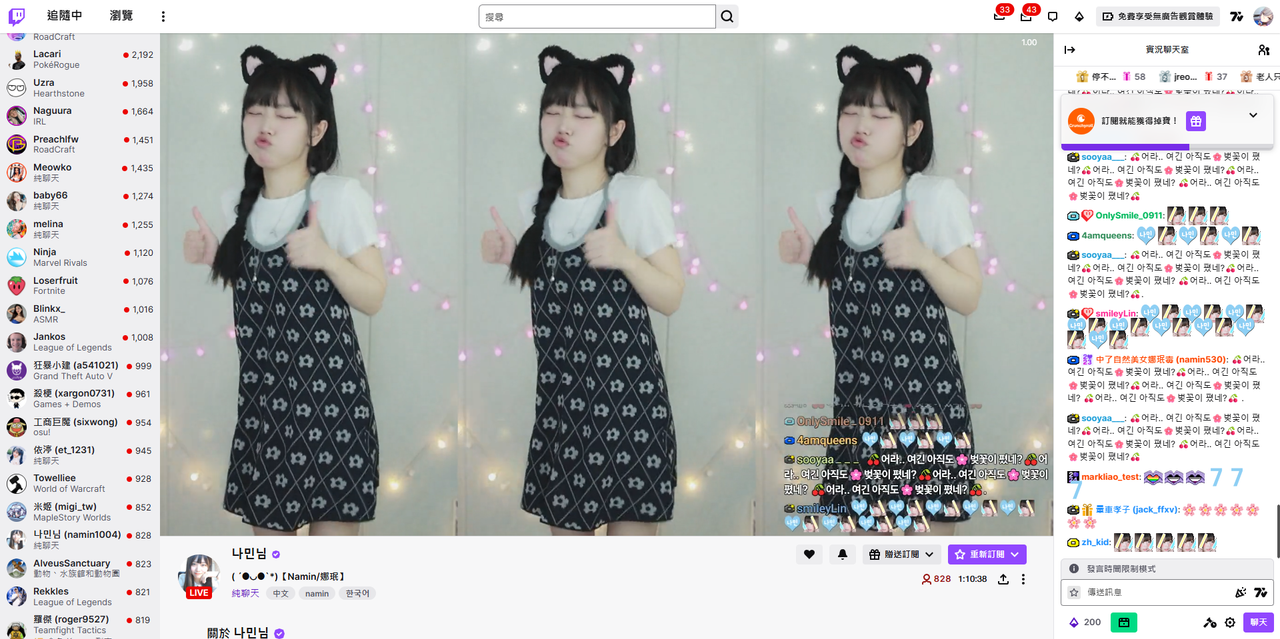Run search with the magnifier button
This screenshot has height=639, width=1280.
728,16
